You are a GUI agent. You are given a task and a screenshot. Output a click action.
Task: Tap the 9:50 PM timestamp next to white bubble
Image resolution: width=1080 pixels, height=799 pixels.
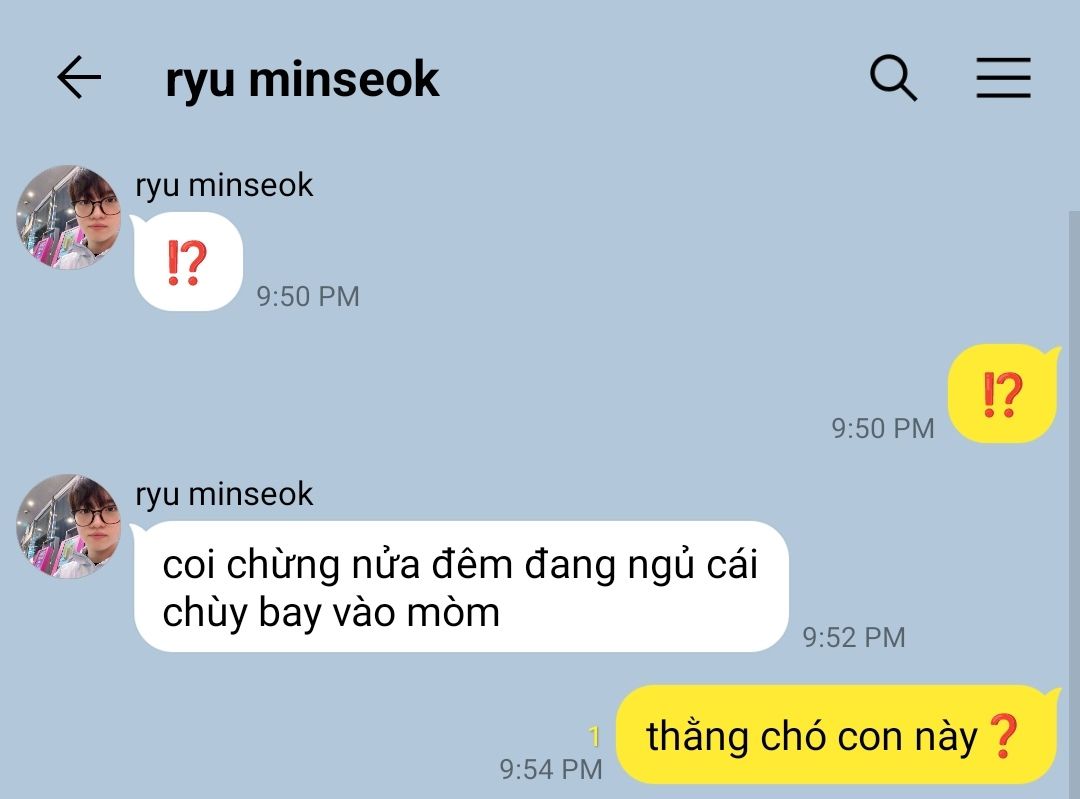pos(308,296)
